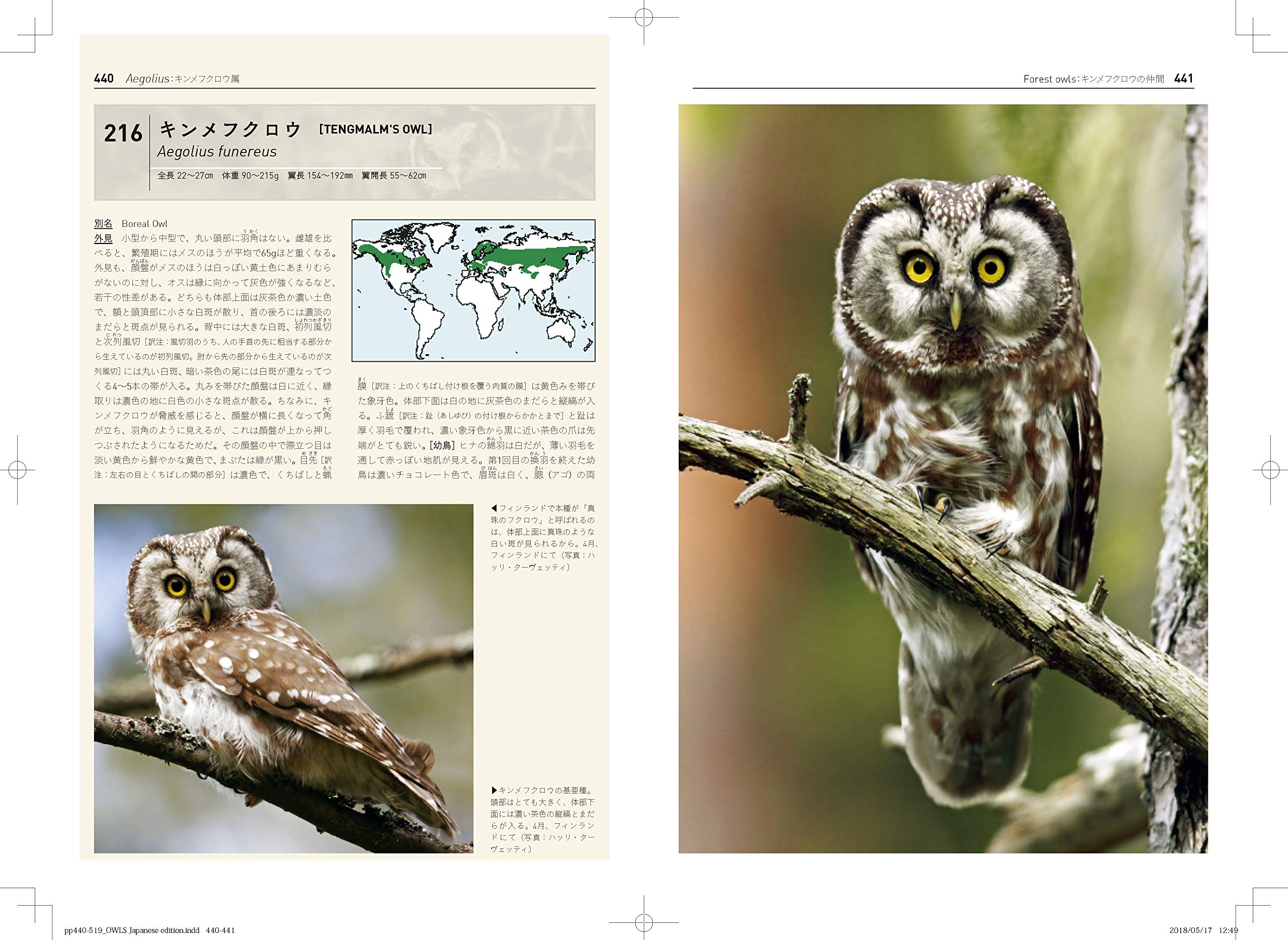Click the right margin registration crosshair mark
Image resolution: width=1288 pixels, height=940 pixels.
[x=1270, y=470]
